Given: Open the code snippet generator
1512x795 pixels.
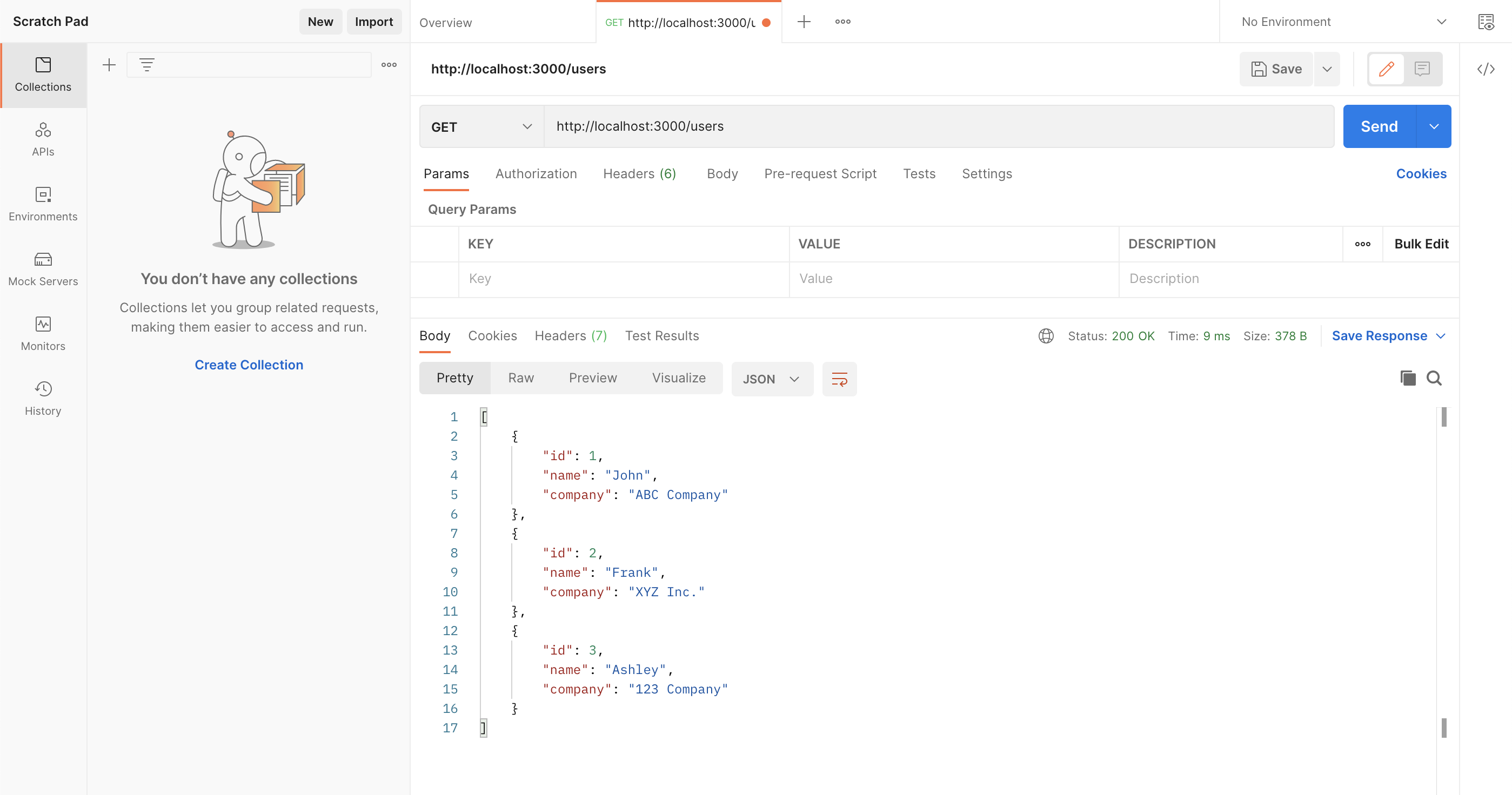Looking at the screenshot, I should click(x=1486, y=69).
